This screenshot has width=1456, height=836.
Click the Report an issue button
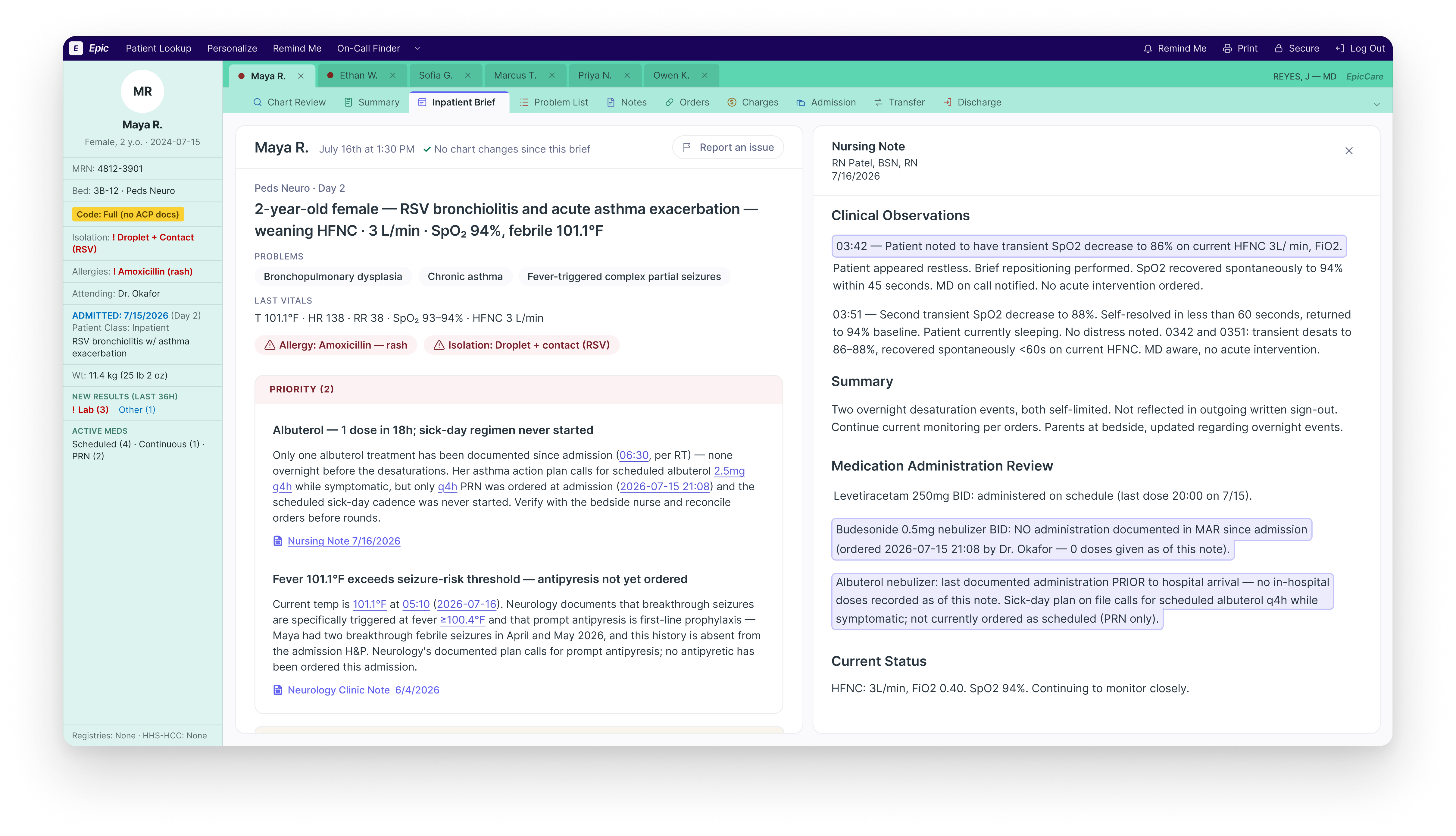pyautogui.click(x=727, y=148)
